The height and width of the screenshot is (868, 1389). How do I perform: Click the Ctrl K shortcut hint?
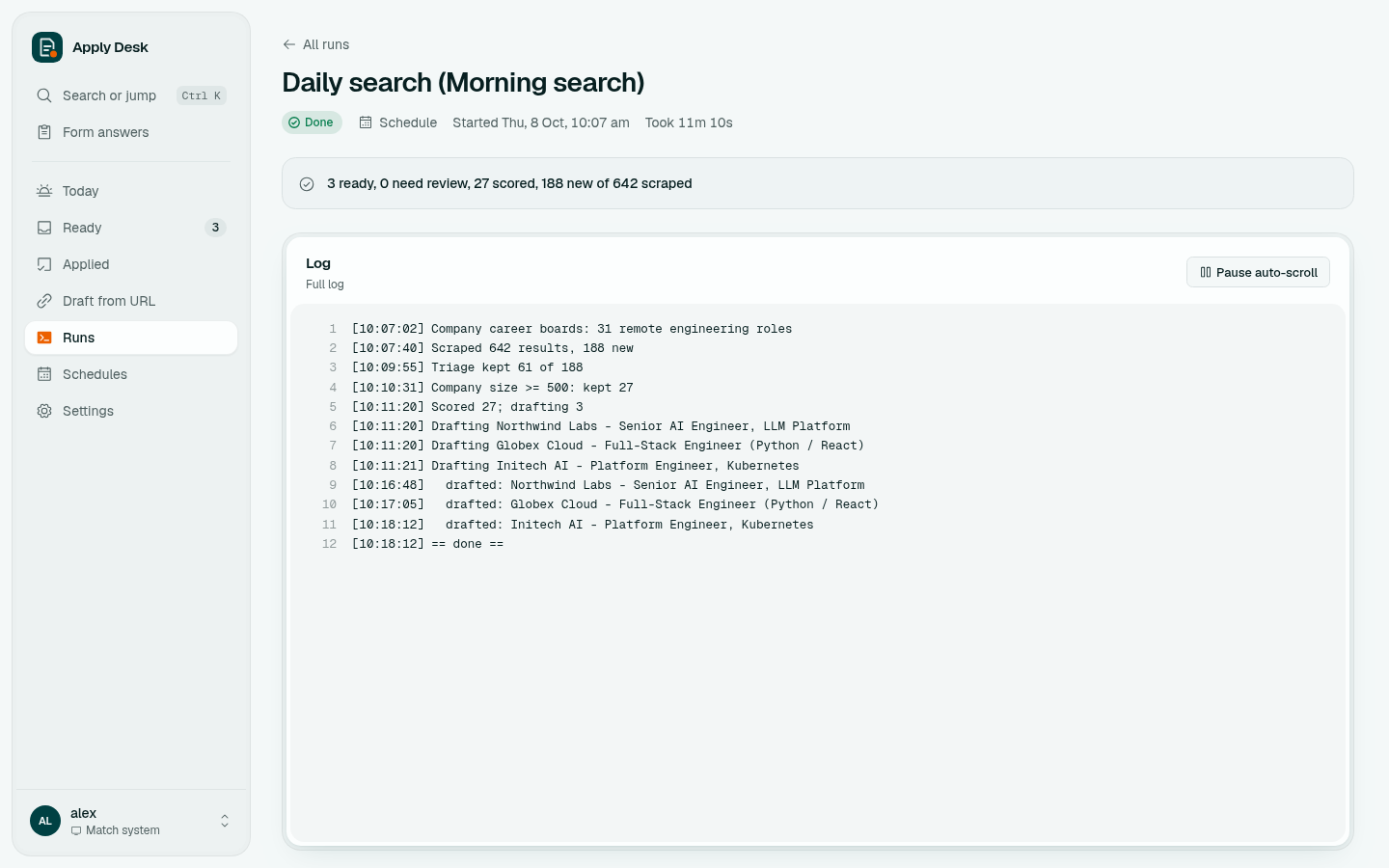pos(202,95)
